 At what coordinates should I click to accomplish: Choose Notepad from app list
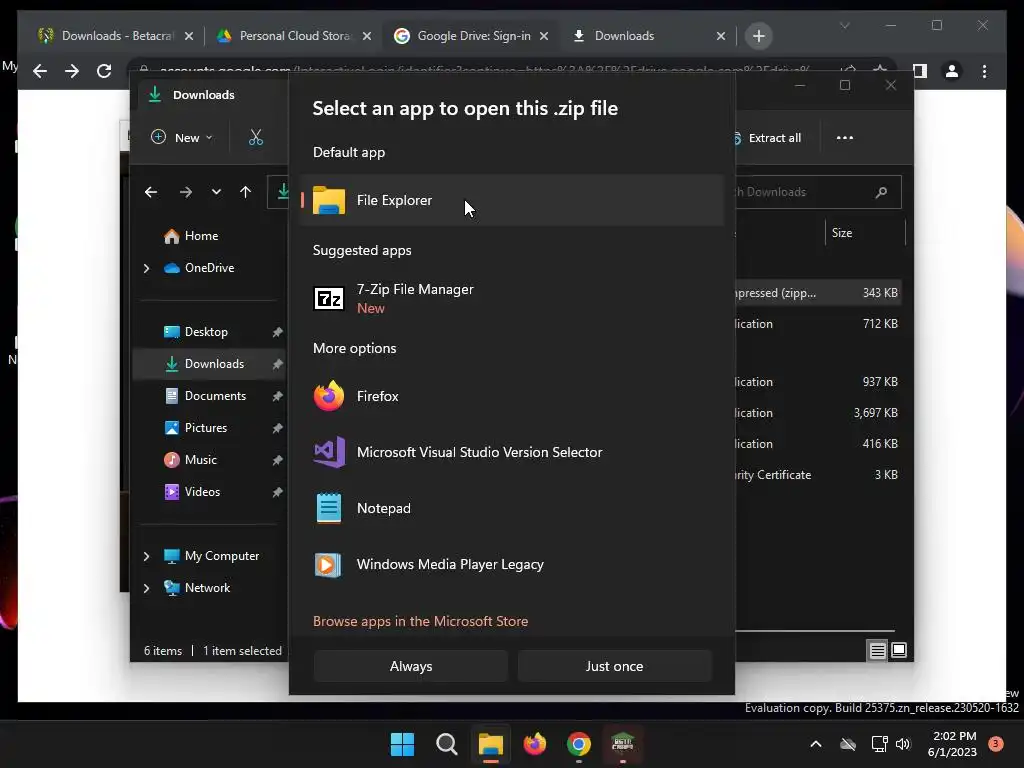(x=512, y=508)
